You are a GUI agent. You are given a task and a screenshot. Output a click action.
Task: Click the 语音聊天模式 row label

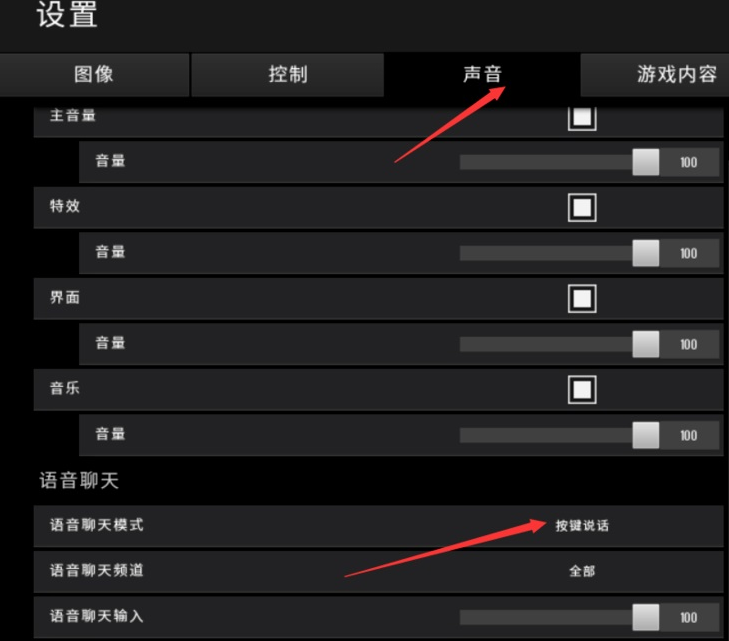tap(97, 525)
